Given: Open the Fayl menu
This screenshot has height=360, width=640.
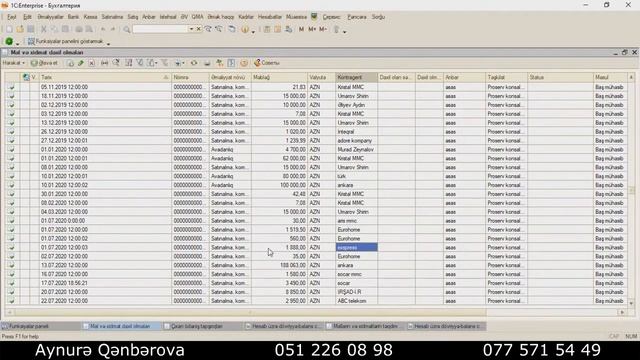Looking at the screenshot, I should pos(11,17).
